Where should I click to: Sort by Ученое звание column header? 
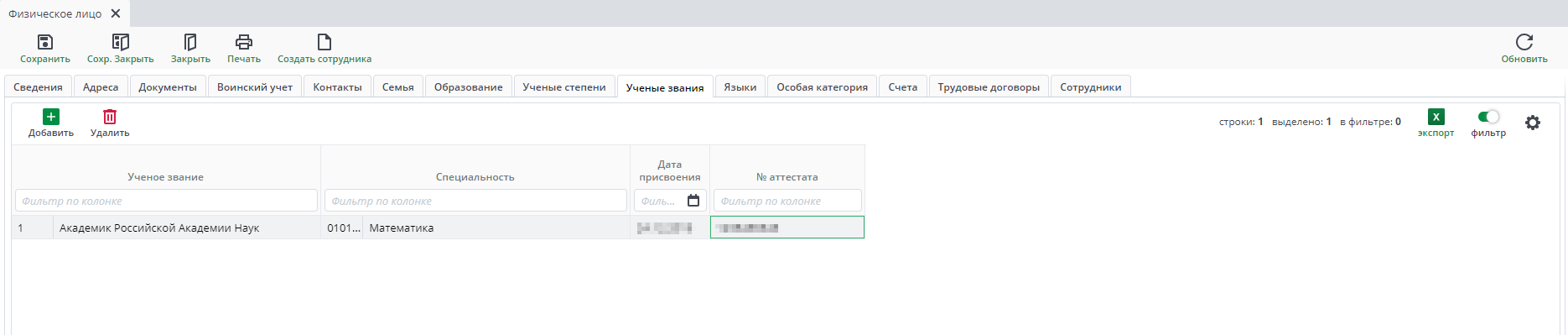166,177
